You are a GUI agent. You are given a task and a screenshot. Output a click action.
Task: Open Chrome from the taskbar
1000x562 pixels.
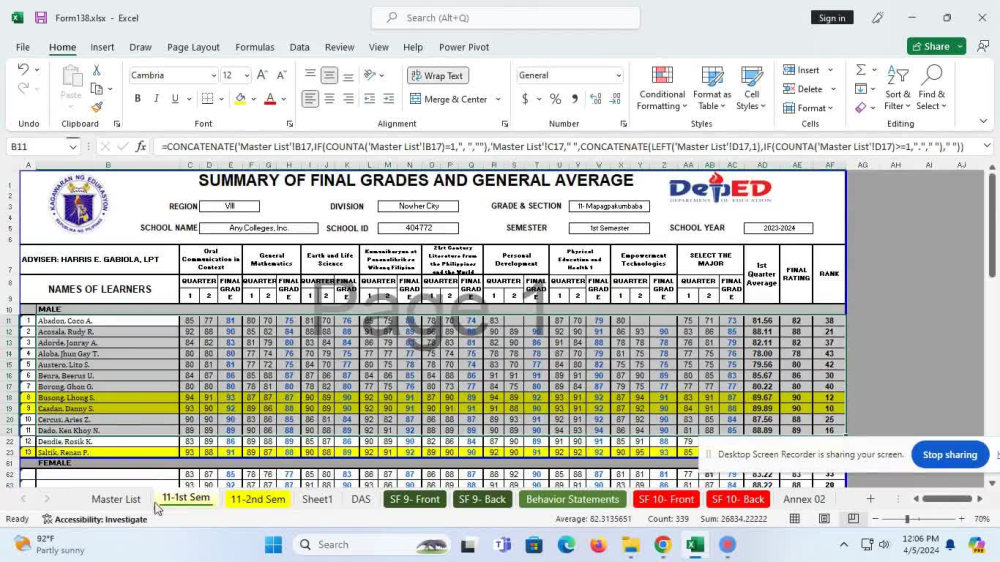point(663,545)
